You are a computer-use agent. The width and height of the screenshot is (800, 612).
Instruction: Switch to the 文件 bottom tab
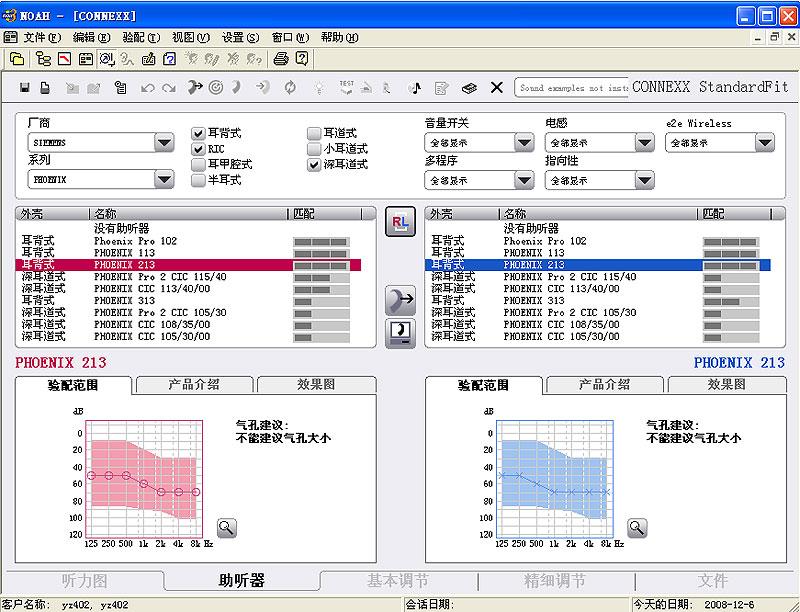(713, 580)
